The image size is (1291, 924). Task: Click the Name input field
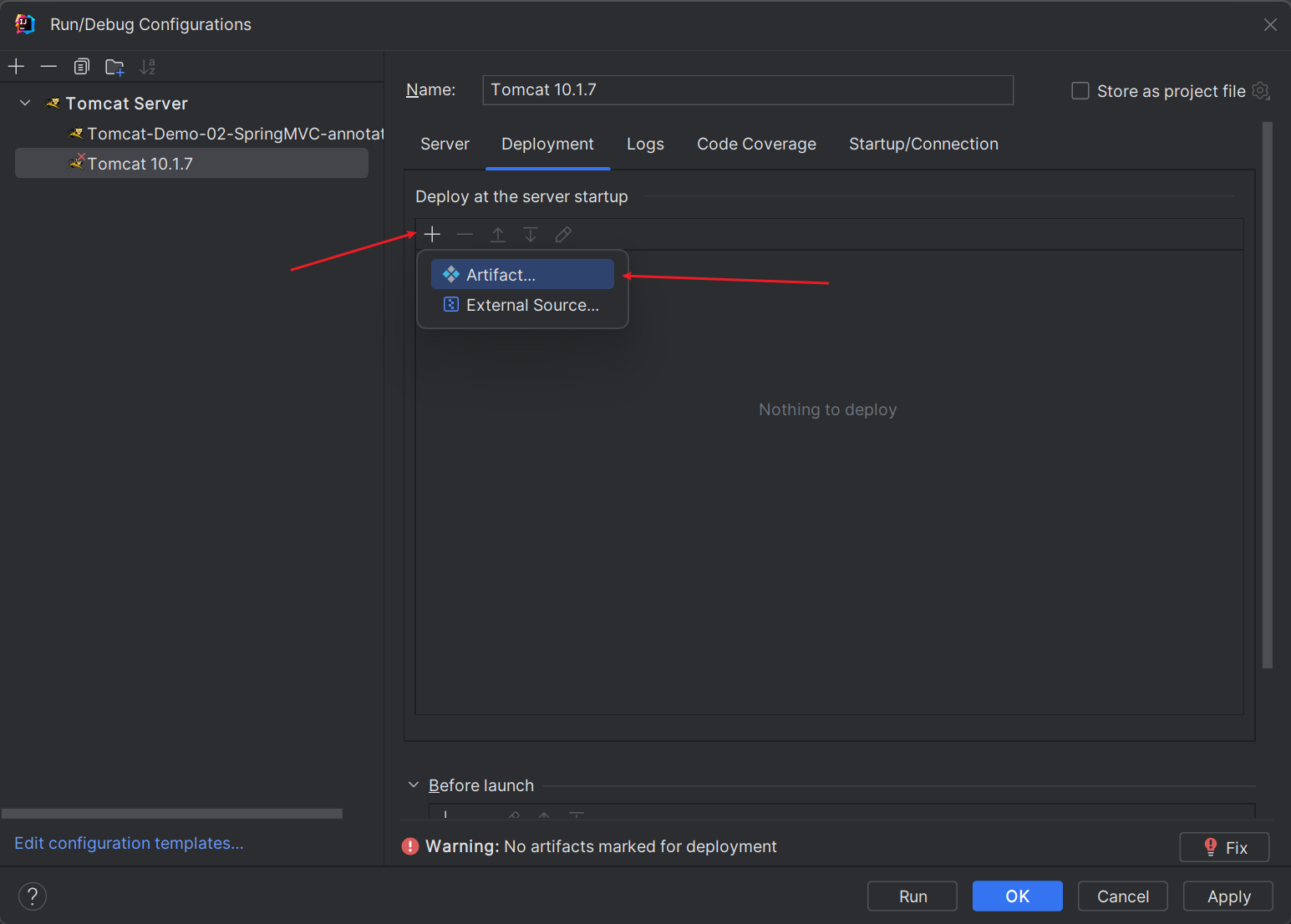[x=748, y=90]
